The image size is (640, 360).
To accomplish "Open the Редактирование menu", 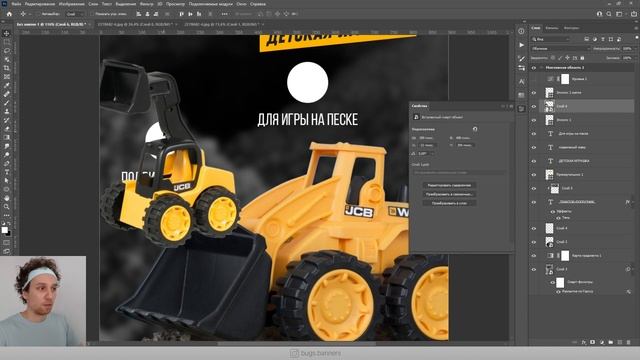I will tap(40, 4).
